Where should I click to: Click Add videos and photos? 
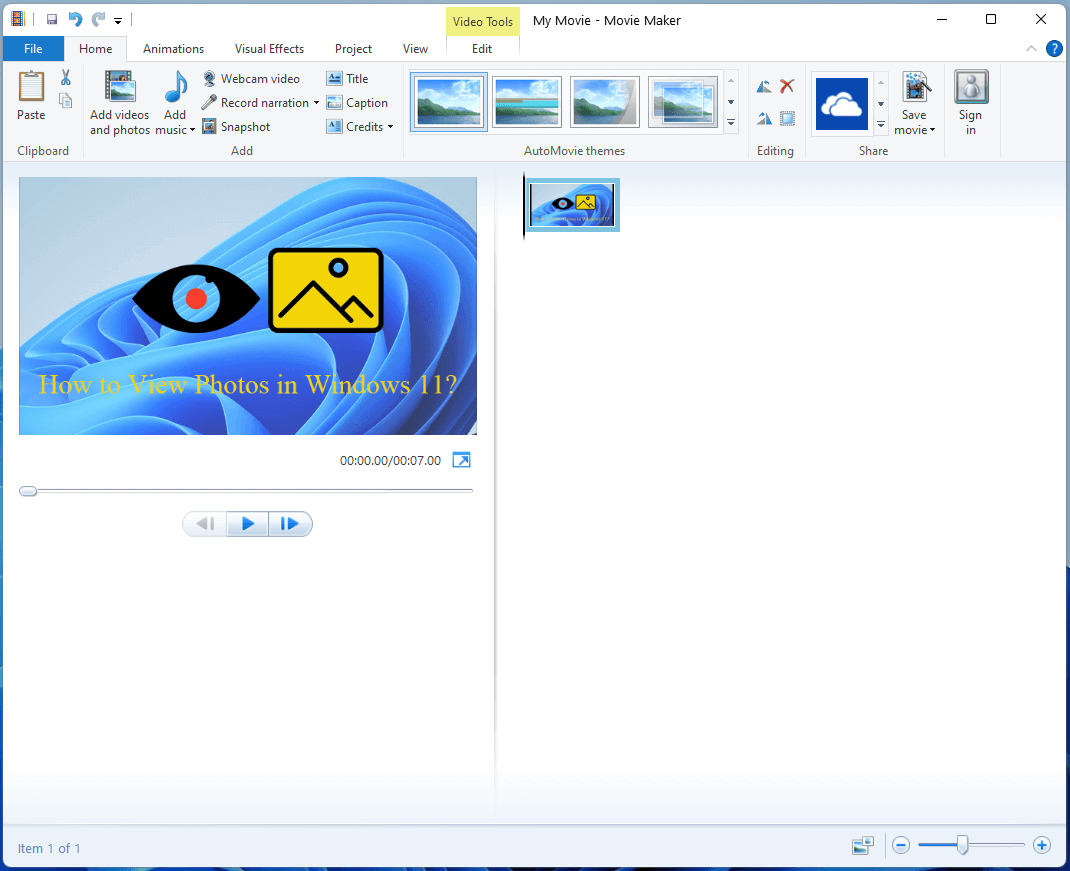tap(120, 103)
